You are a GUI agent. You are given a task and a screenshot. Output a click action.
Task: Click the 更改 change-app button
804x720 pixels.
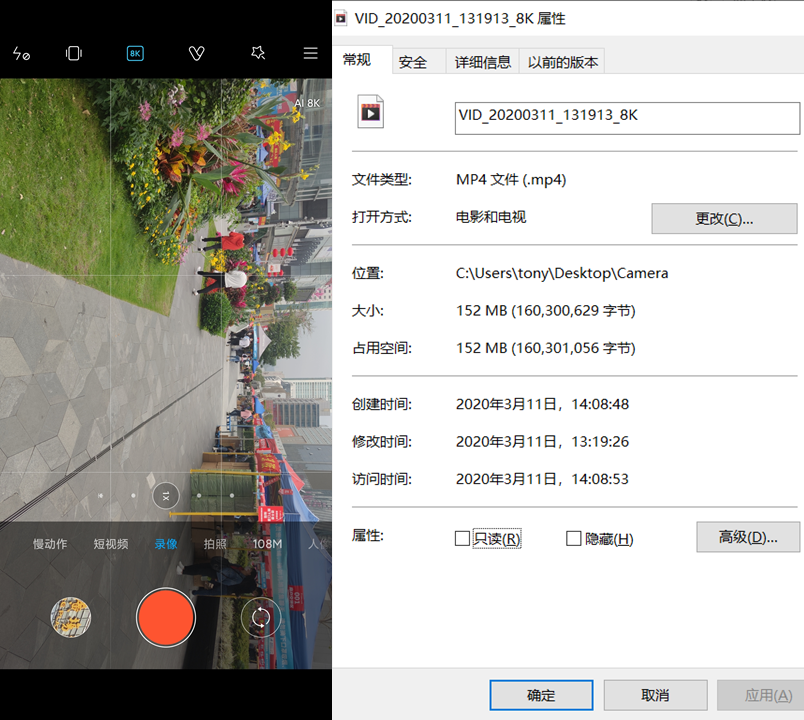pos(724,219)
